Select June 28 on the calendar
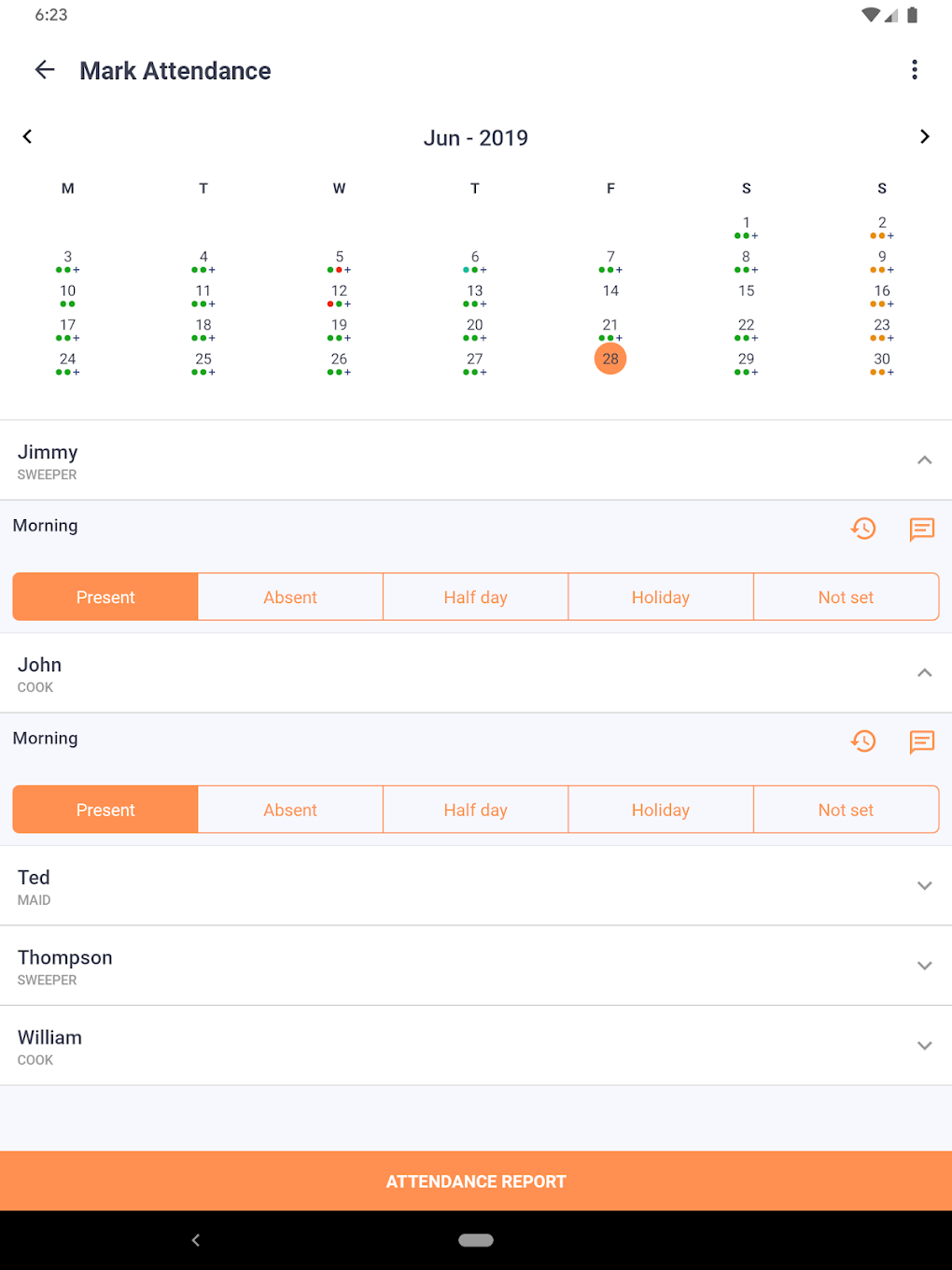Screen dimensions: 952x1270 pos(610,359)
